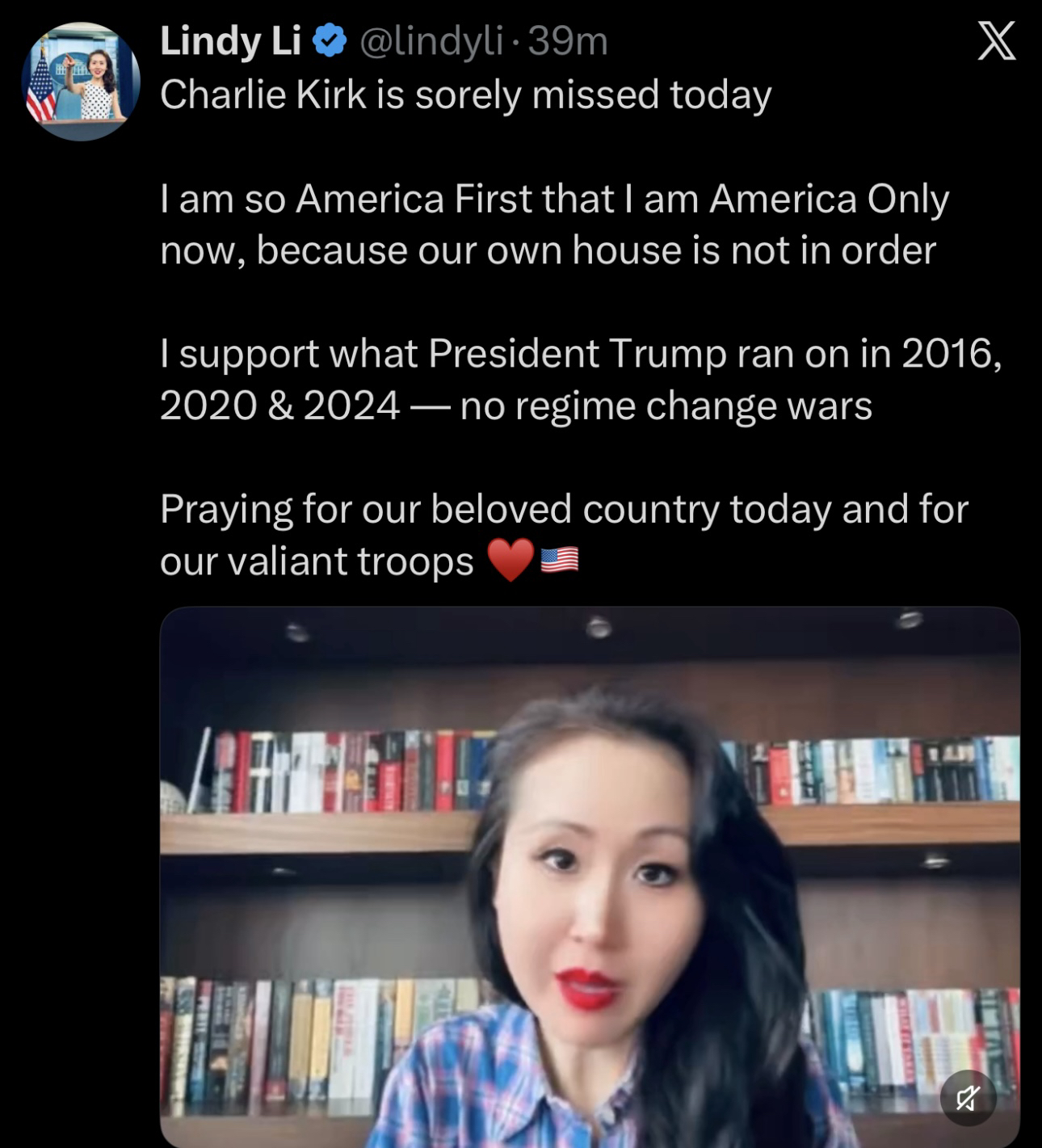Click the 'our valiant troops' text
Screen dimensions: 1042x1148
317,561
